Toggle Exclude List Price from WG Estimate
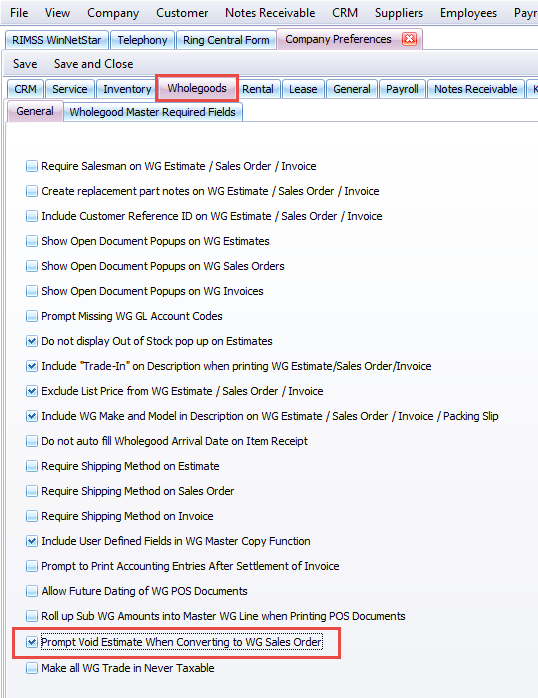This screenshot has height=698, width=538. [32, 391]
